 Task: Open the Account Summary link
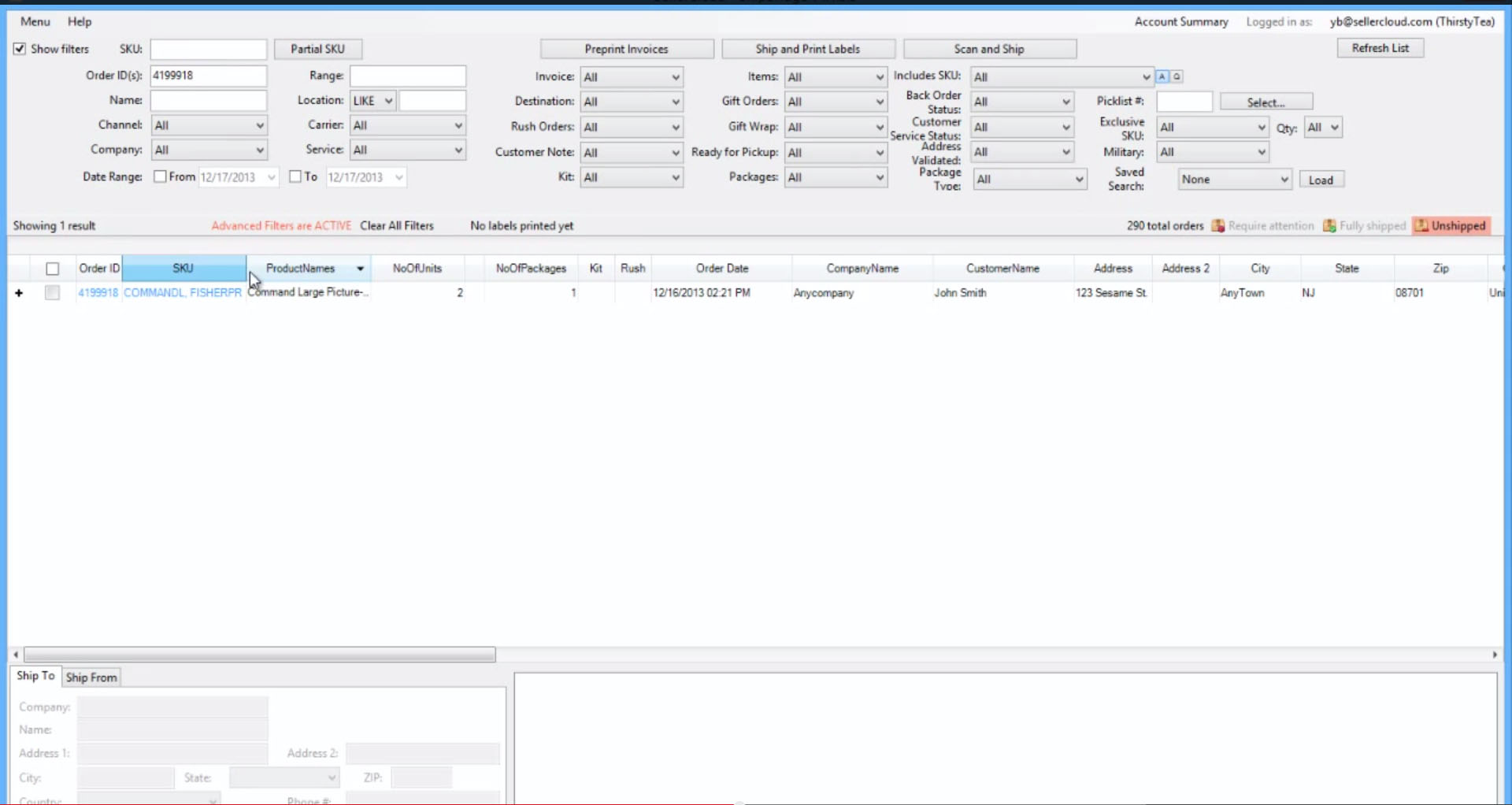(x=1181, y=22)
